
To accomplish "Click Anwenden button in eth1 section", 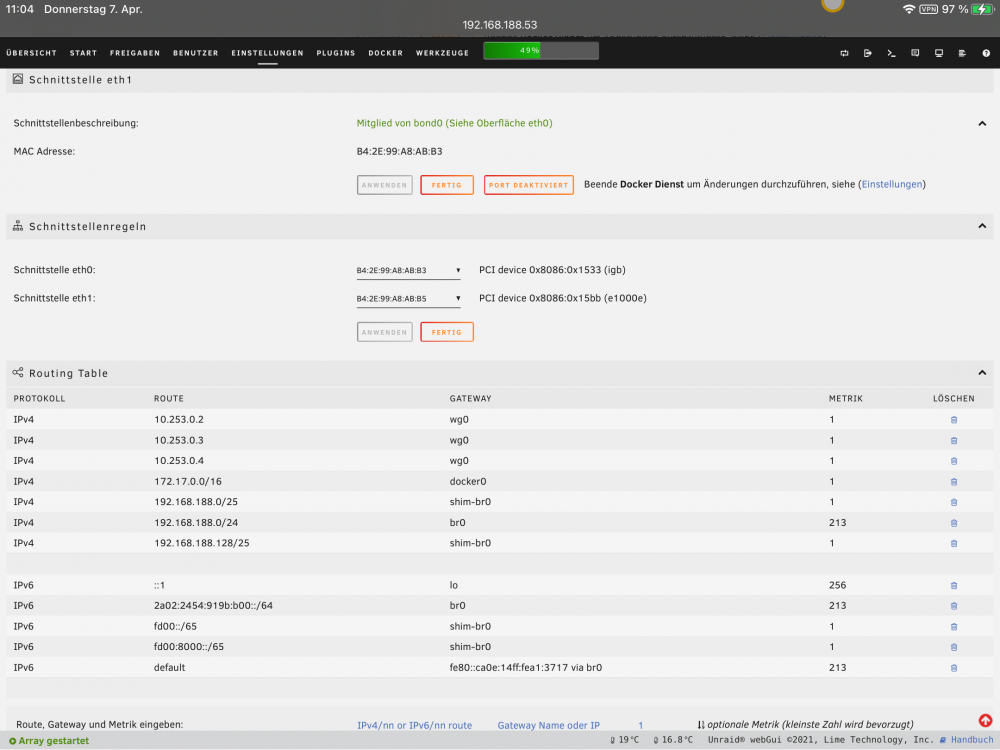I will click(385, 185).
